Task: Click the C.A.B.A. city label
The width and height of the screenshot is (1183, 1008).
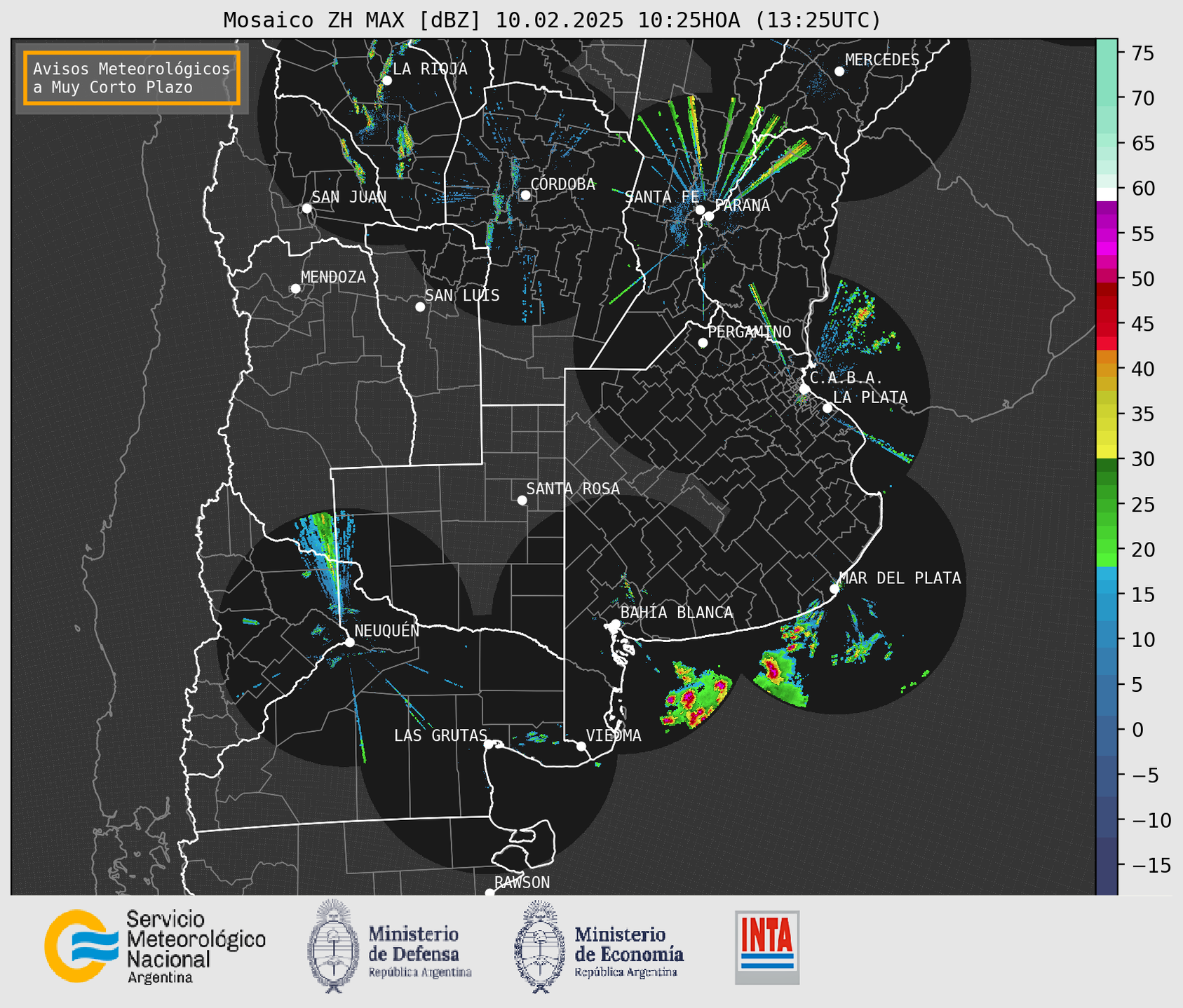Action: [846, 378]
